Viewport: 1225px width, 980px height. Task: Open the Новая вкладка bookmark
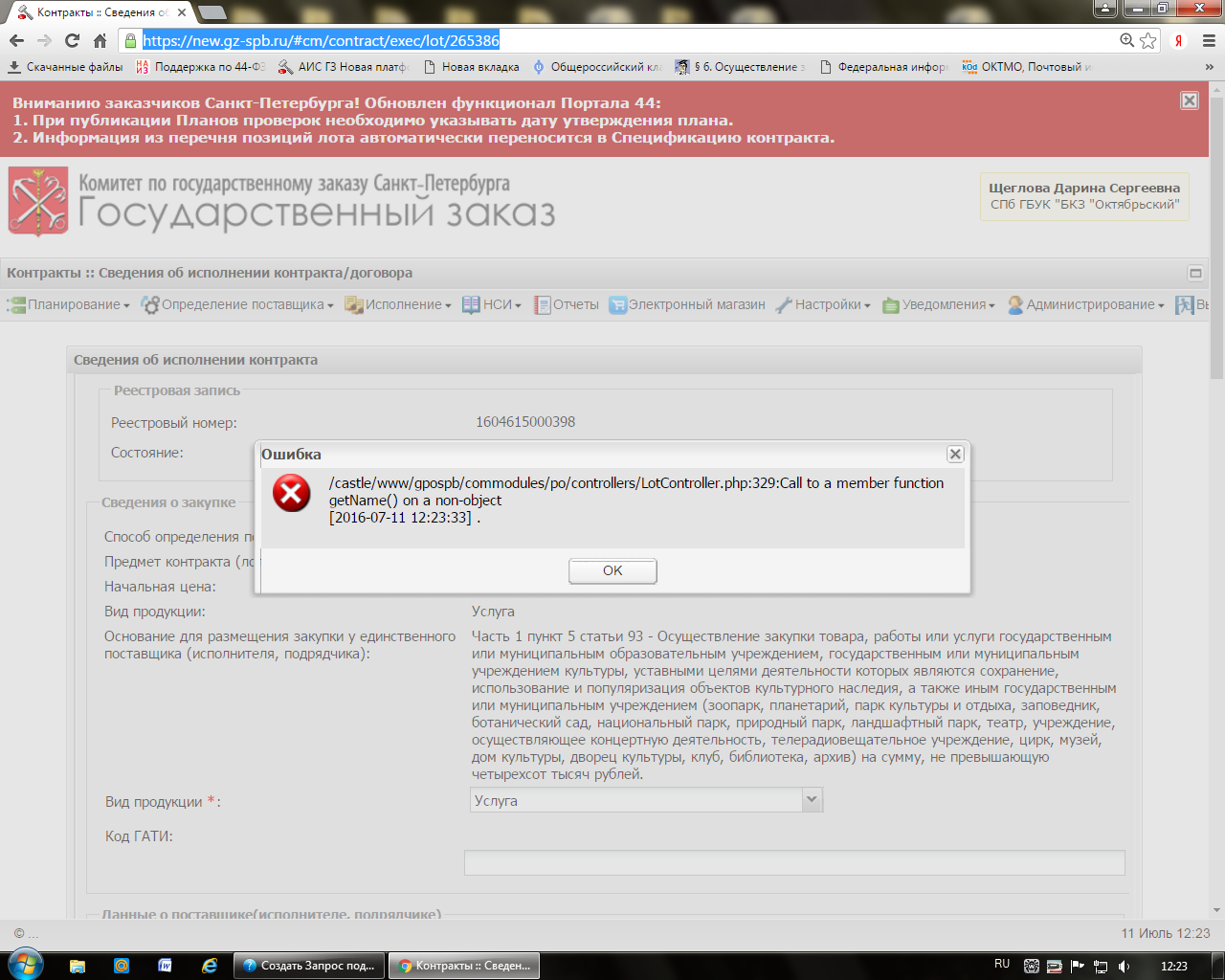tap(471, 67)
